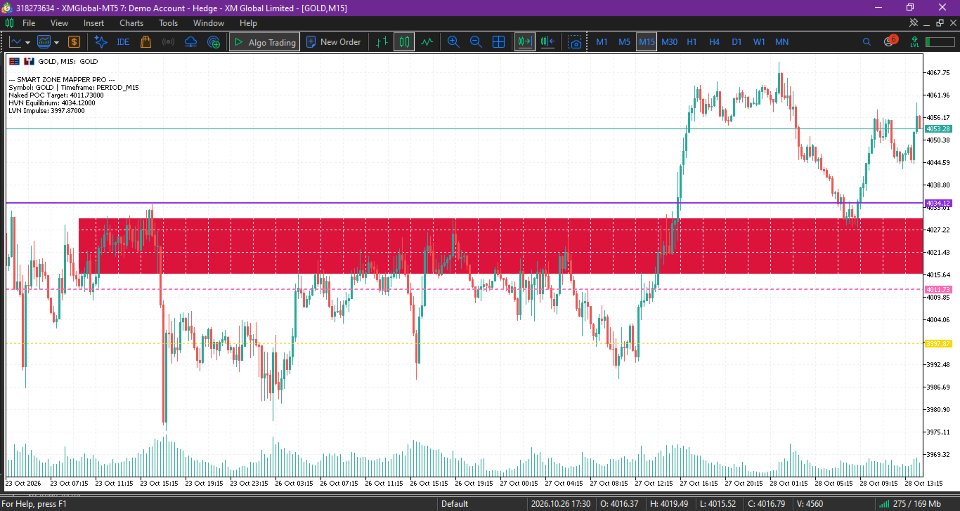960x511 pixels.
Task: Click the green progress bar indicator
Action: [940, 42]
